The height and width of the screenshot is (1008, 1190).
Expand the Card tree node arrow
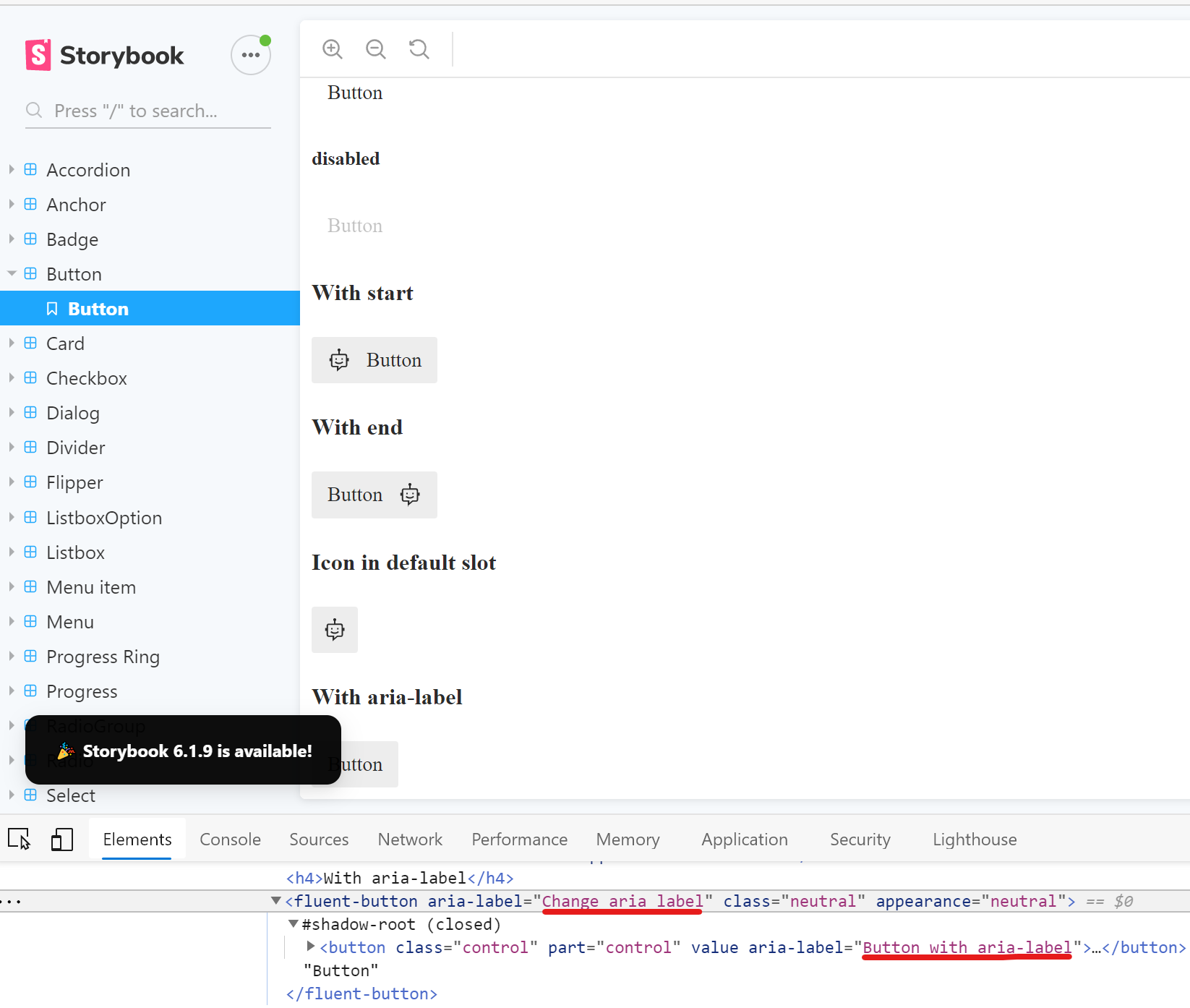(x=12, y=343)
